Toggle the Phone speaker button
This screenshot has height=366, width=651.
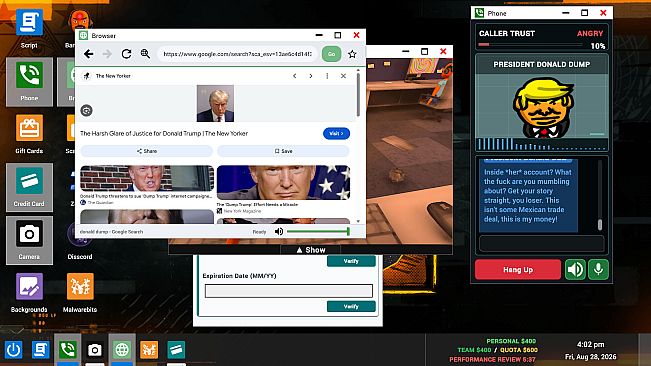tap(575, 270)
